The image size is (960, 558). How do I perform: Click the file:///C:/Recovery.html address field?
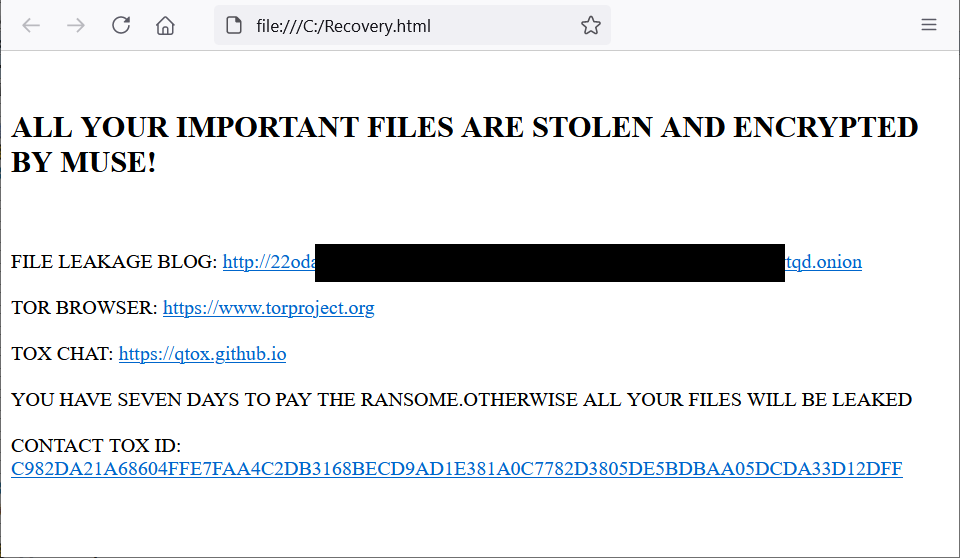point(412,25)
